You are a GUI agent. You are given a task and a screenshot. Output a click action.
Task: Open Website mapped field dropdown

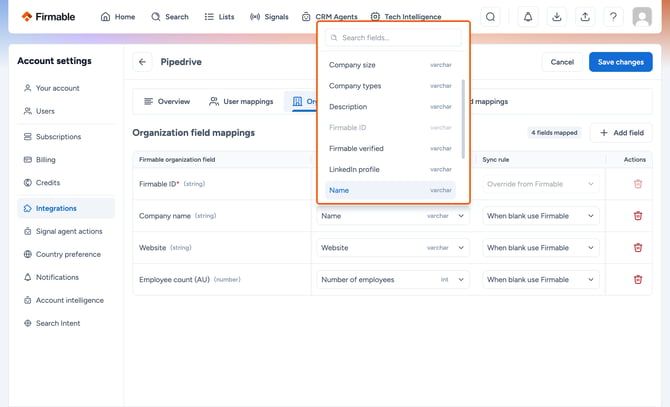point(393,248)
